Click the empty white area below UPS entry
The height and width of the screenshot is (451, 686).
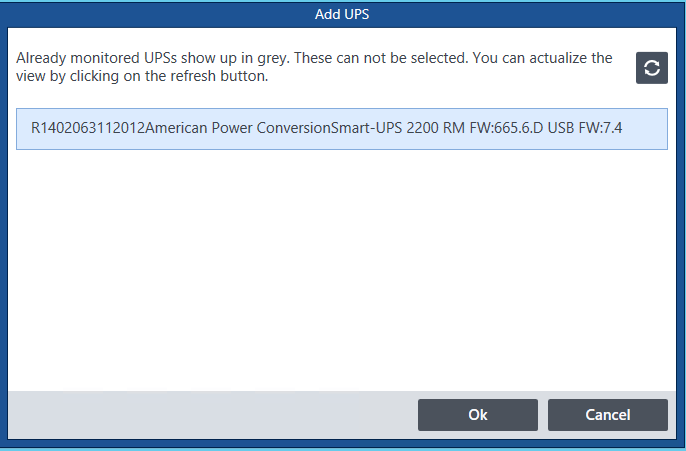click(x=342, y=269)
